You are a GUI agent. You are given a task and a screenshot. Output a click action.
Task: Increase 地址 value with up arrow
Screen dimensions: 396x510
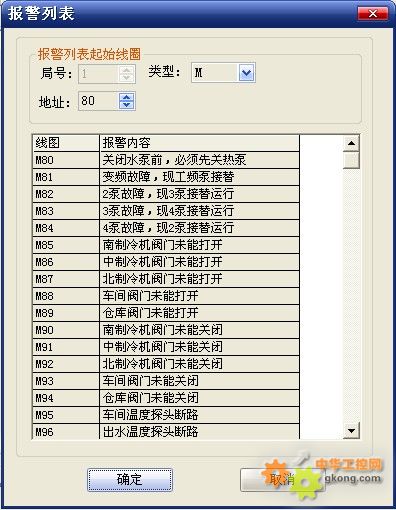click(x=126, y=97)
